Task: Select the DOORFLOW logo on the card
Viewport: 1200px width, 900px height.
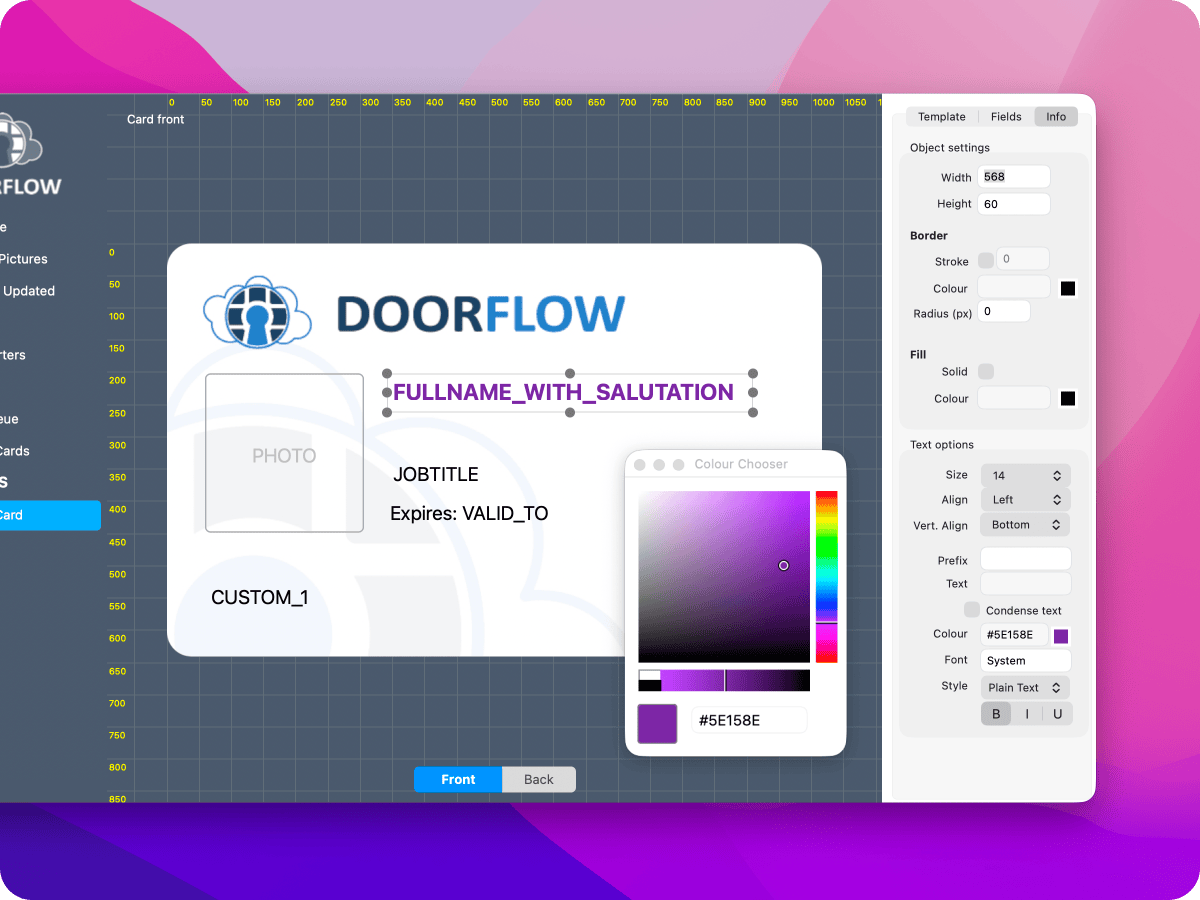Action: [x=414, y=313]
